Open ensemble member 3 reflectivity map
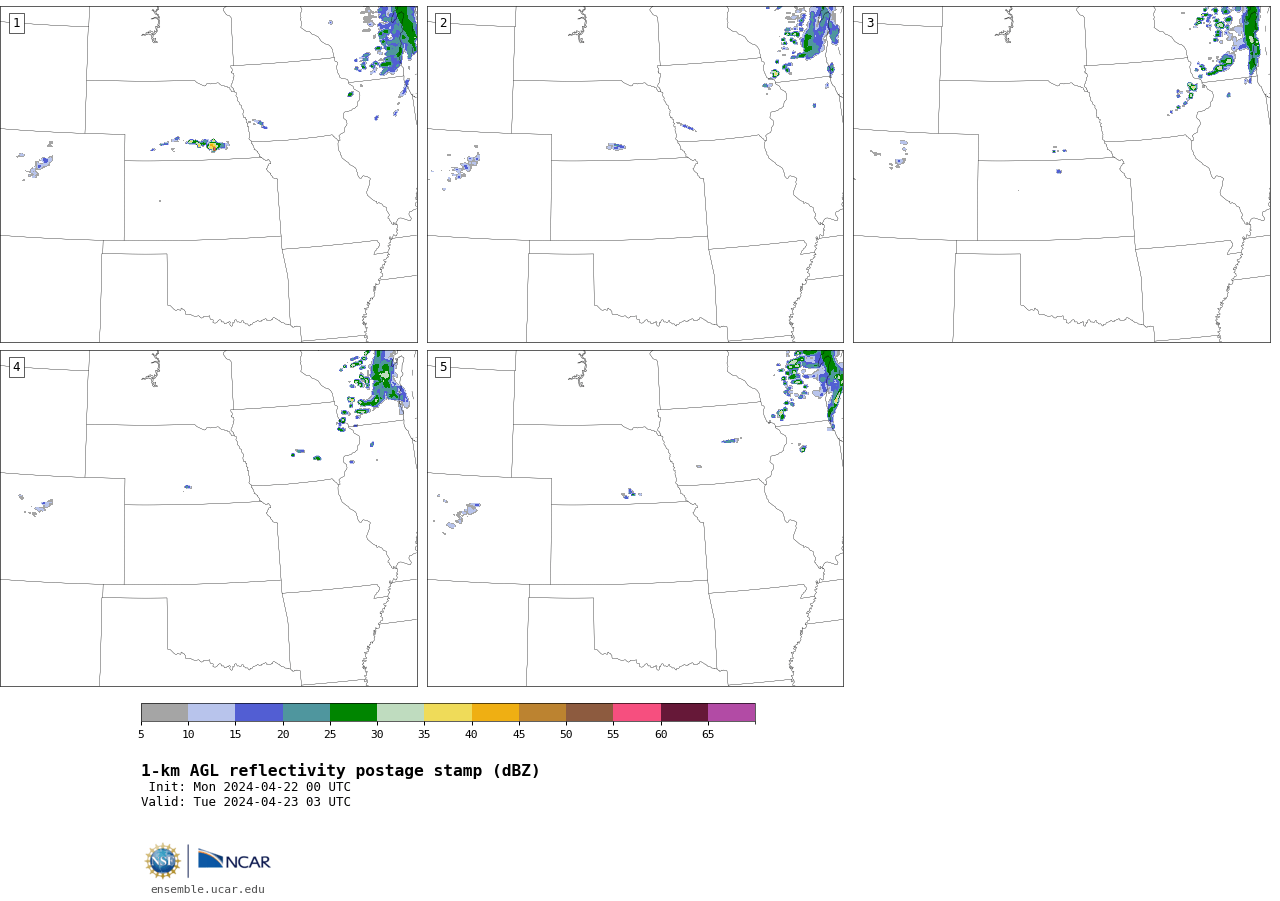This screenshot has width=1280, height=901. (1061, 174)
